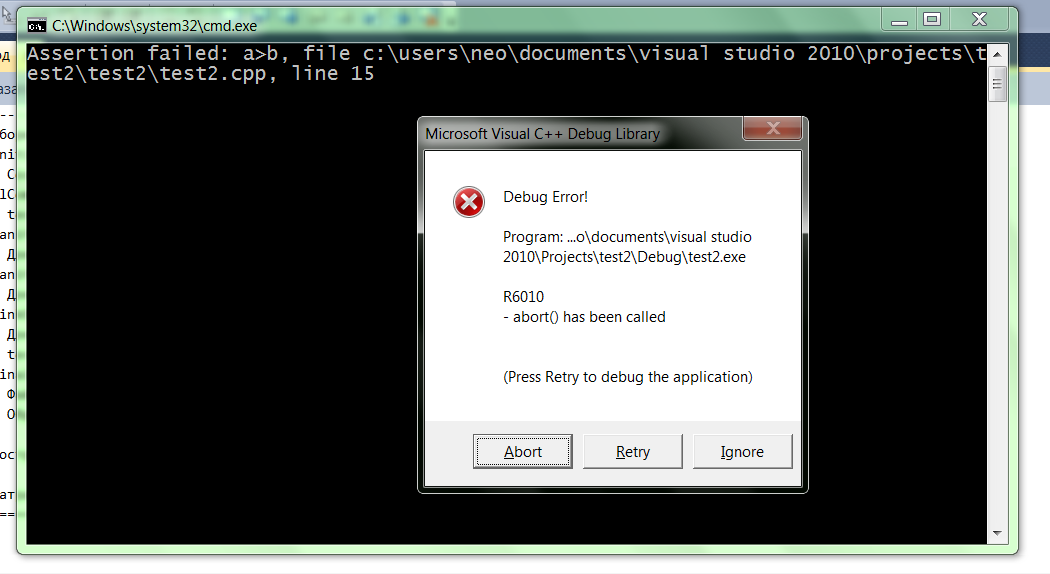Close the cmd.exe console window

click(979, 20)
